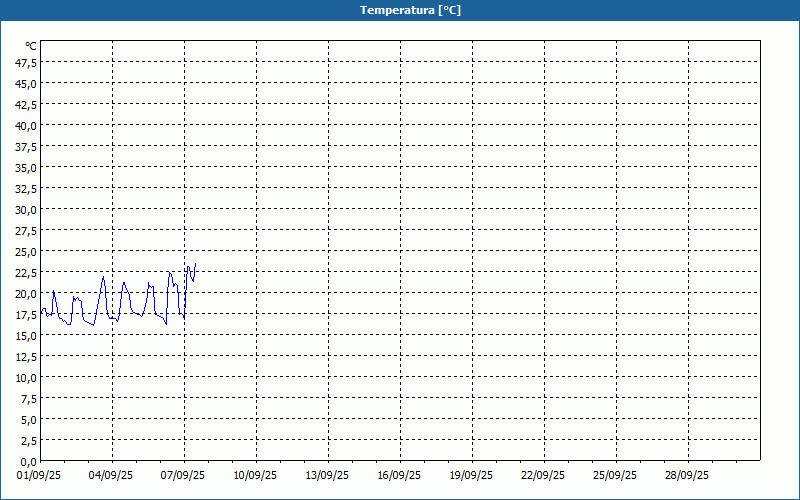Select the 15,0 y-axis label
Viewport: 800px width, 500px height.
(27, 336)
